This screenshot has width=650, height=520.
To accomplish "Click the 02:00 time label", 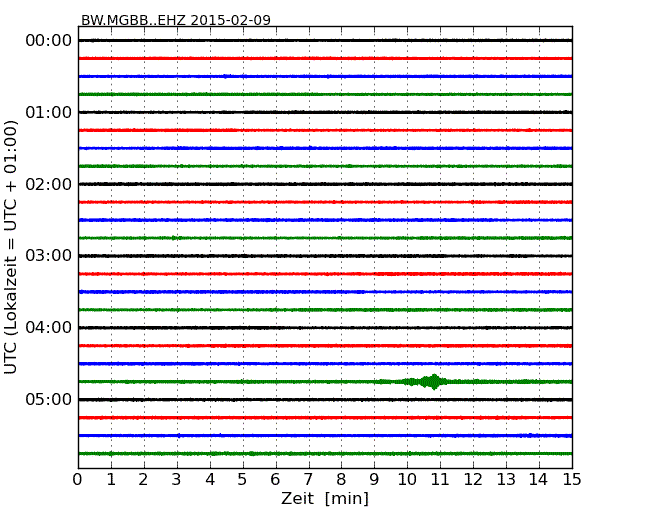I will tap(49, 184).
